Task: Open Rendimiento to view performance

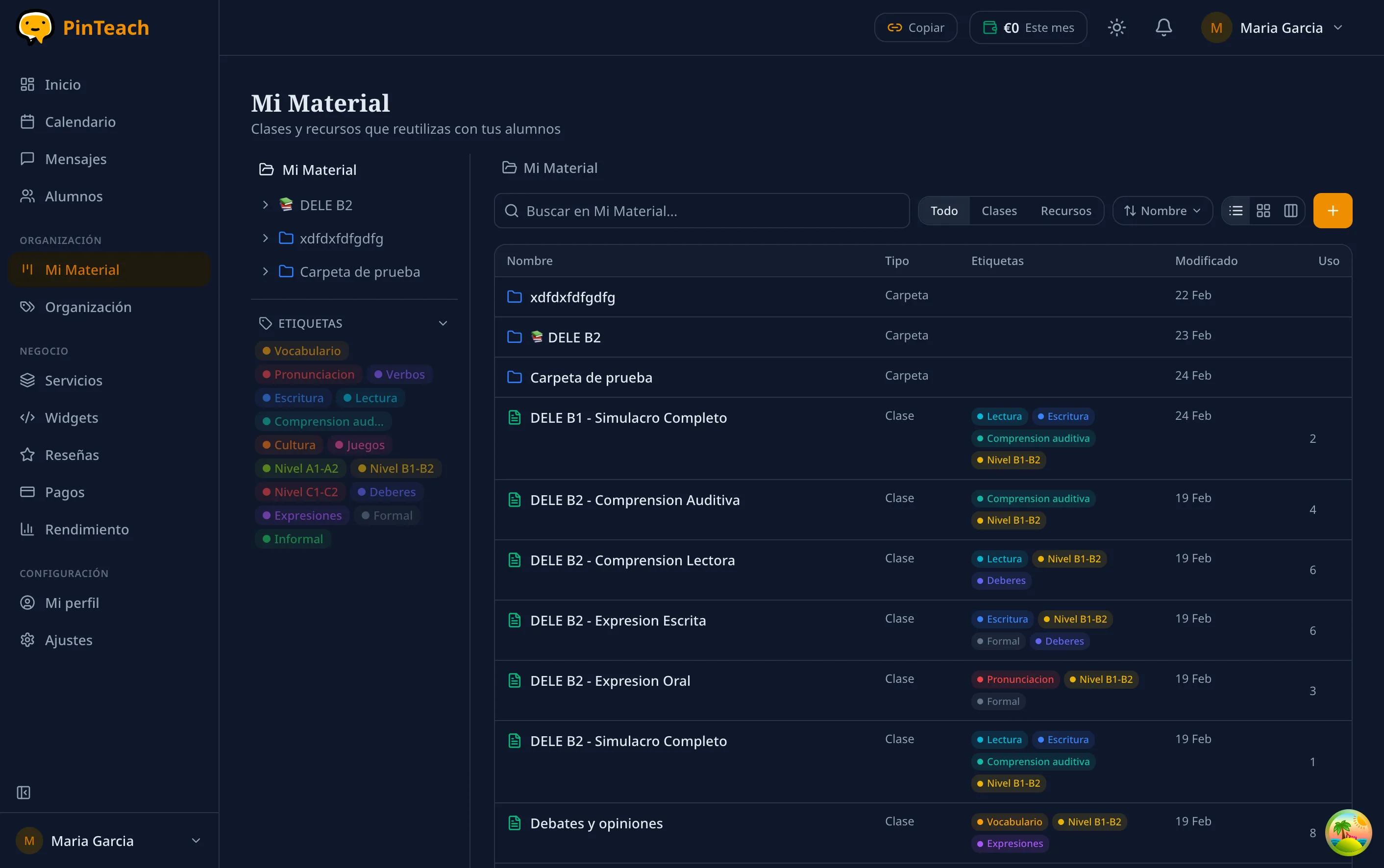Action: pyautogui.click(x=87, y=529)
